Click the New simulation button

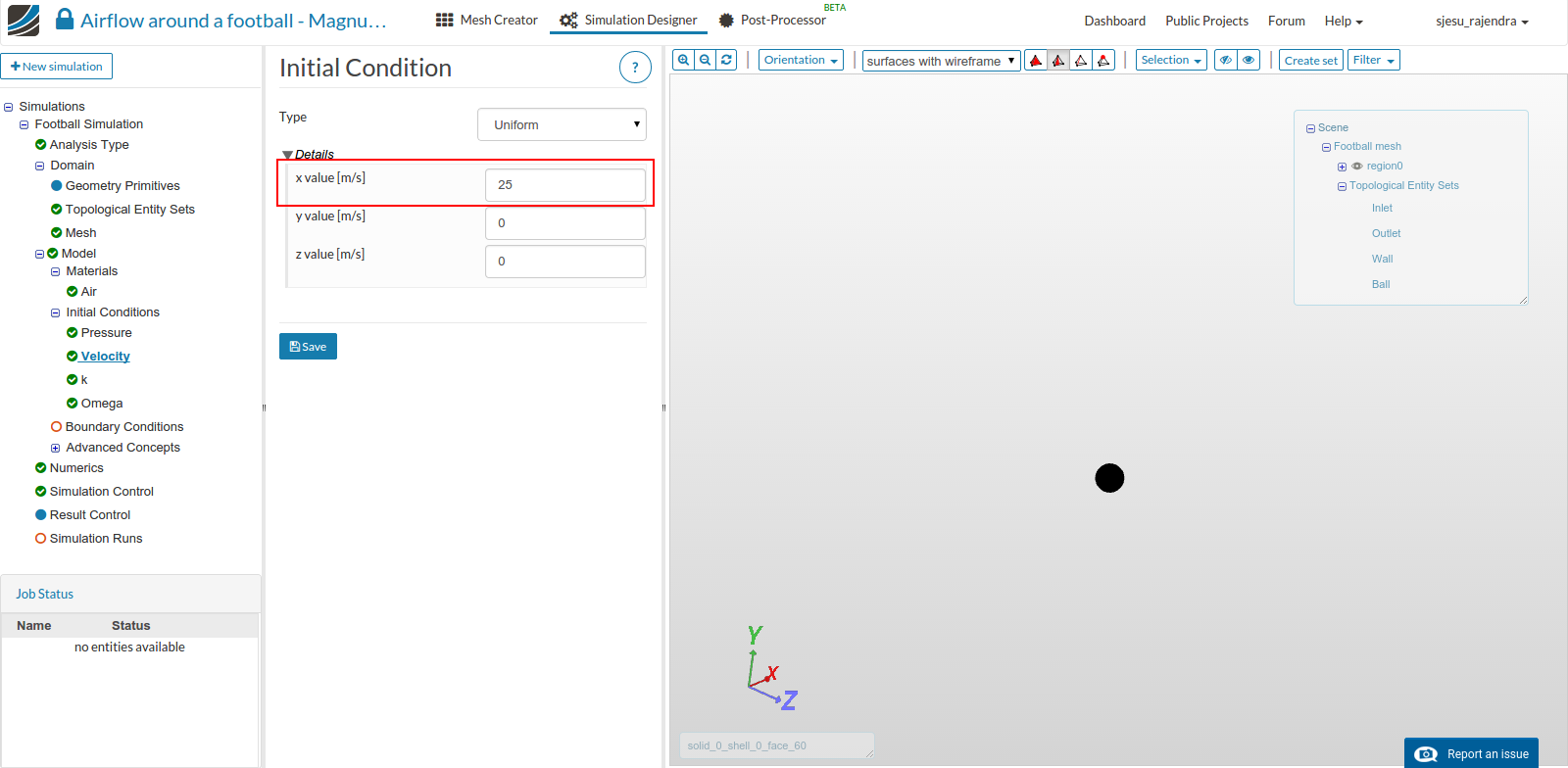pos(57,67)
